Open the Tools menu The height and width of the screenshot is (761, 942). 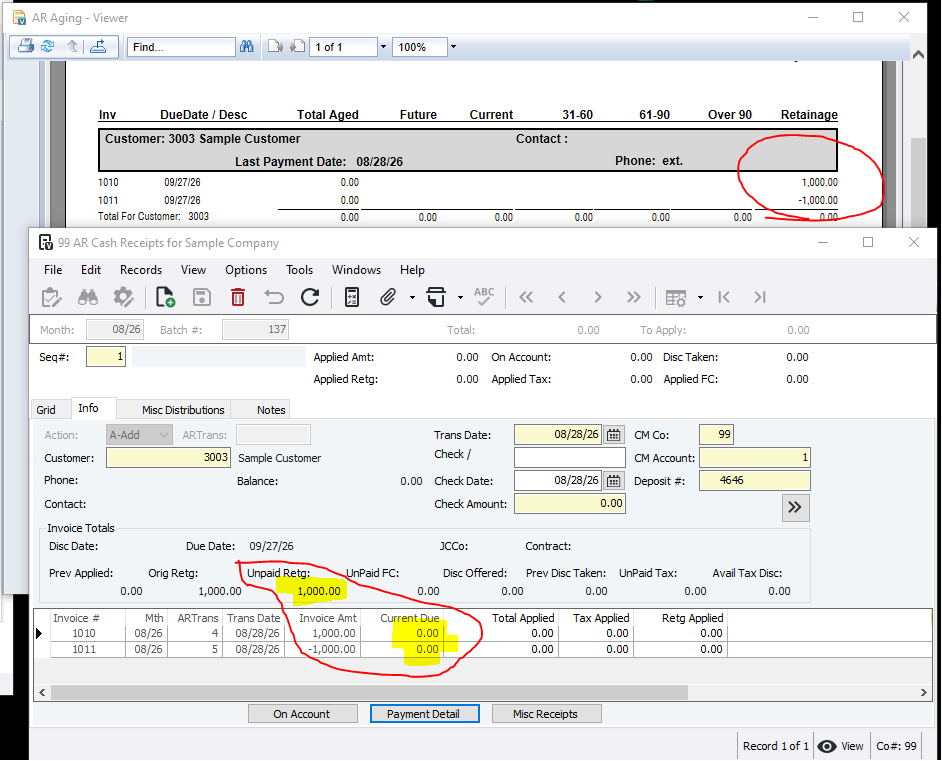point(299,270)
